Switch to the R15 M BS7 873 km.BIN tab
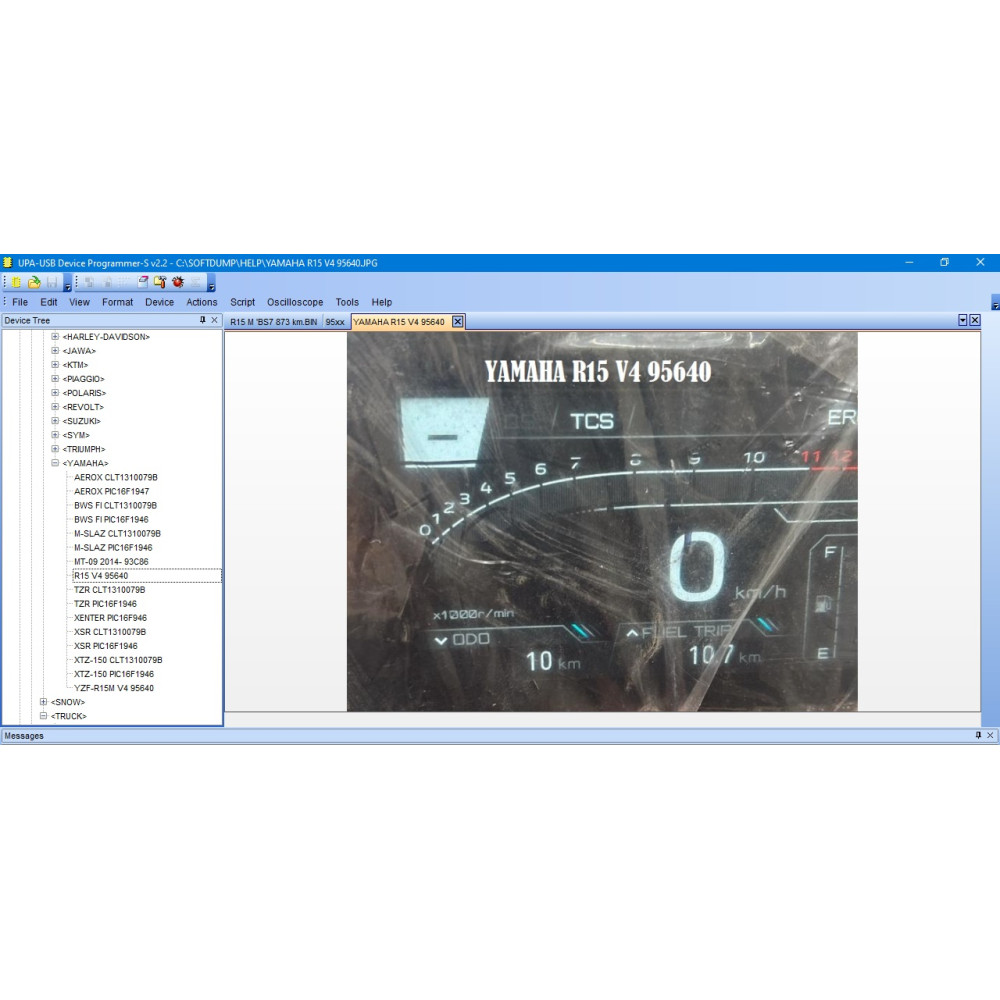Image resolution: width=1000 pixels, height=1000 pixels. coord(274,322)
